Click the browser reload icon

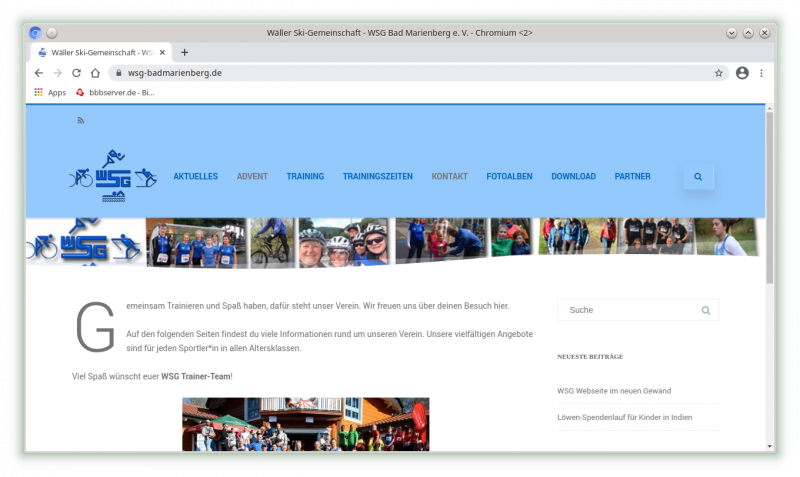click(76, 73)
